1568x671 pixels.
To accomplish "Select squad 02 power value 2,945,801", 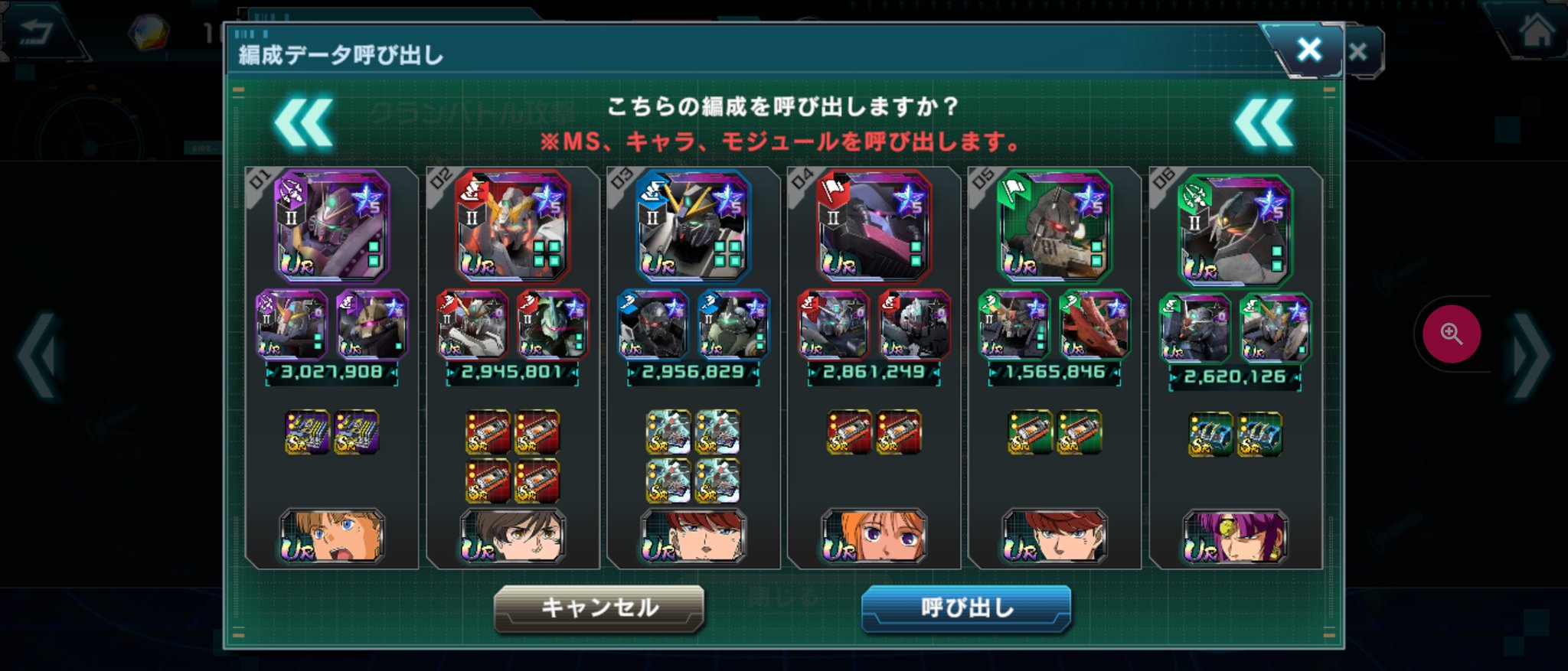I will pyautogui.click(x=512, y=373).
